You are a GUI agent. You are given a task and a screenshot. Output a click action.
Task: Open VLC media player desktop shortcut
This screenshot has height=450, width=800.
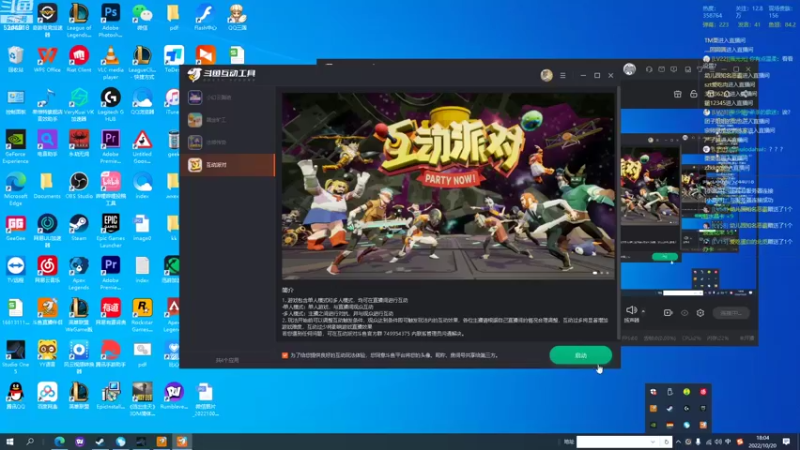coord(110,63)
